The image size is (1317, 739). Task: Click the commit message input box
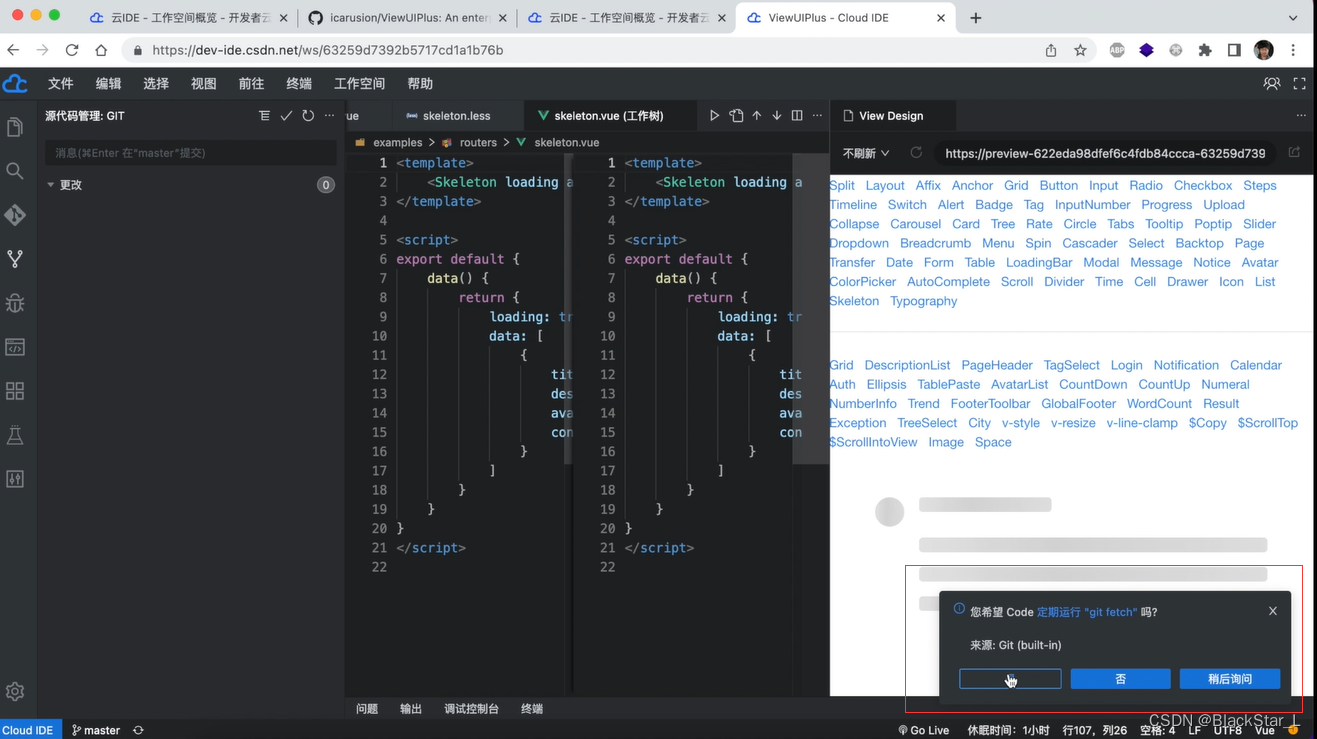(x=190, y=153)
